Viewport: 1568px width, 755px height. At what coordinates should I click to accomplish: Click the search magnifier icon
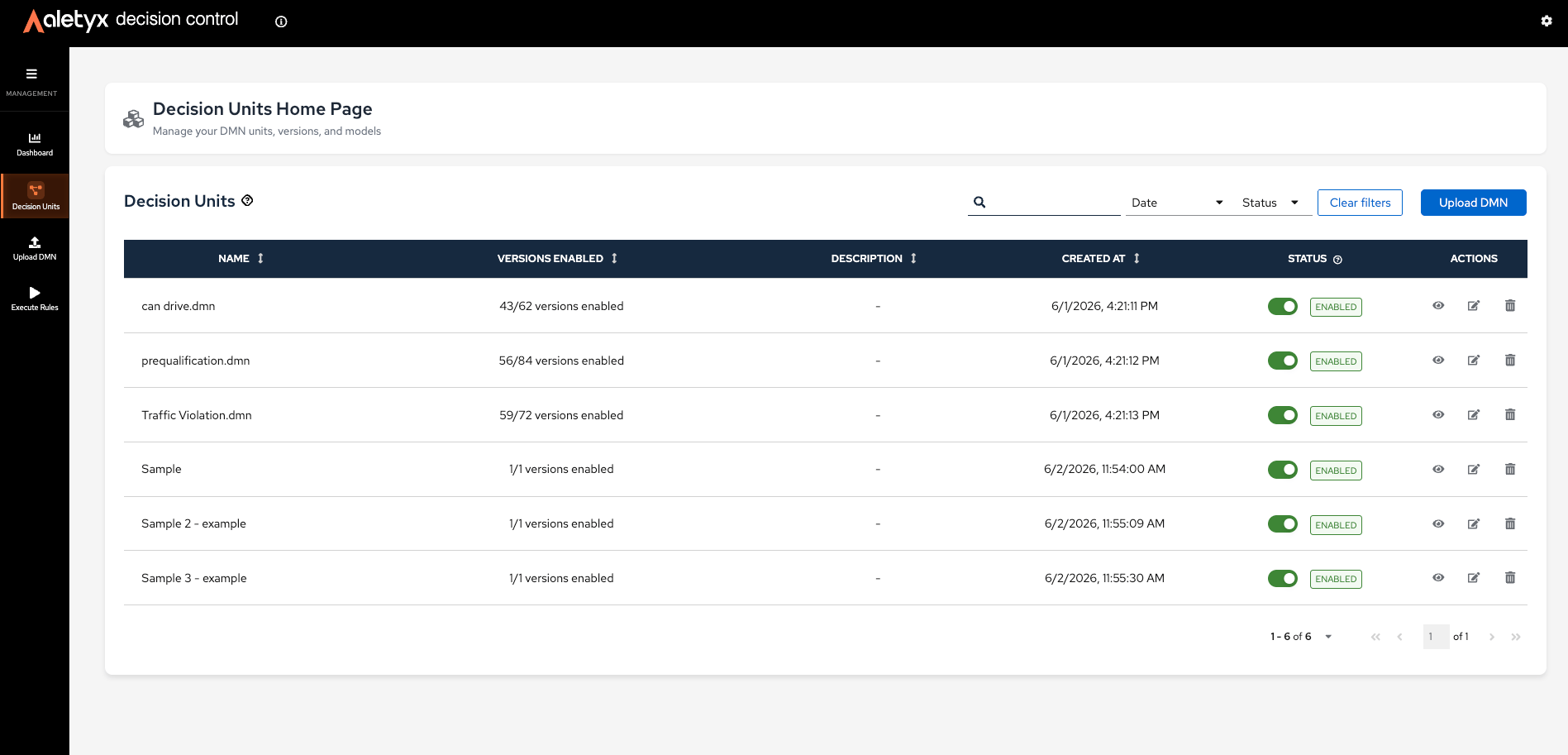pyautogui.click(x=979, y=202)
